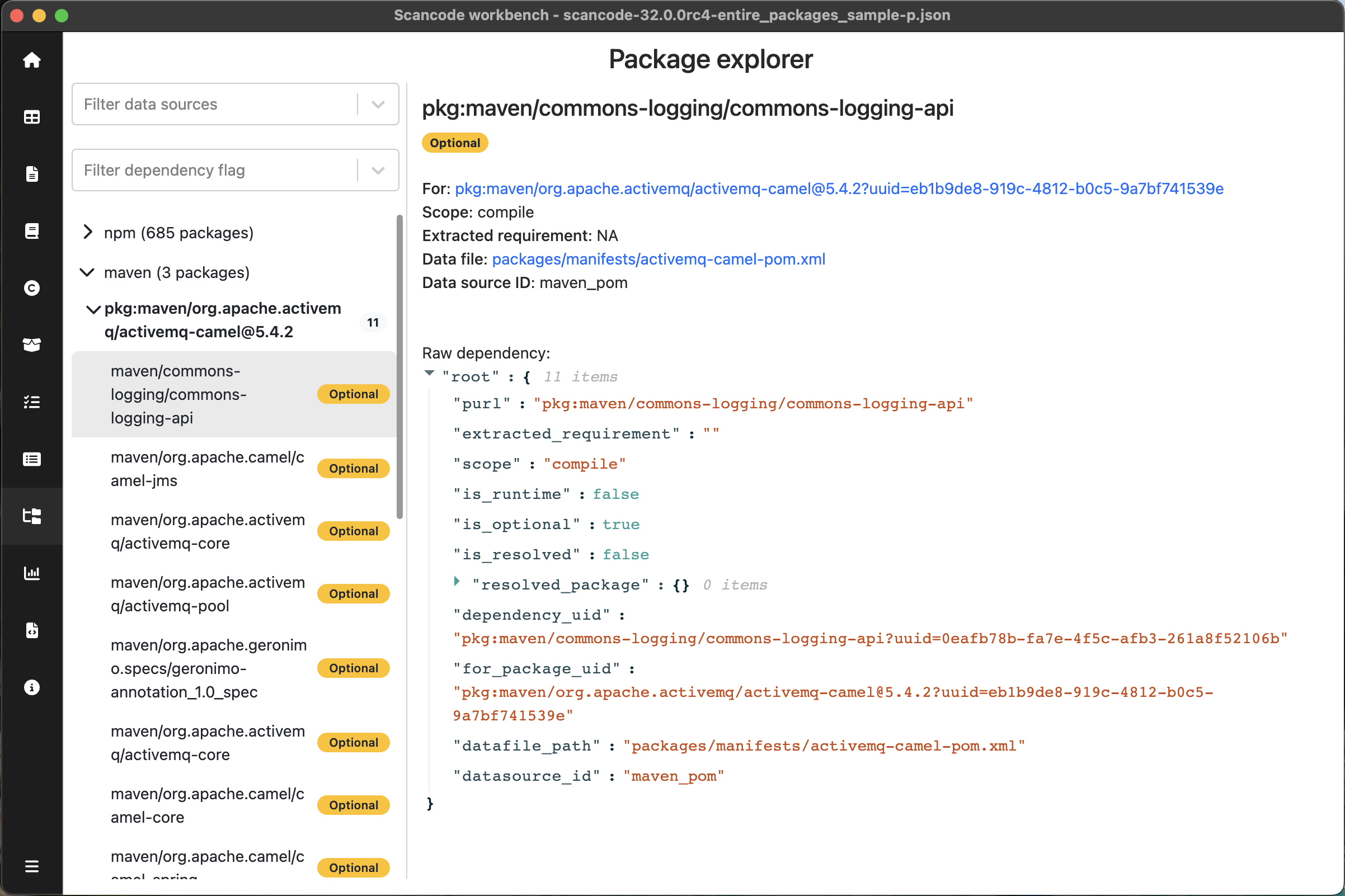Toggle the hamburger sidebar menu
This screenshot has width=1345, height=896.
32,866
